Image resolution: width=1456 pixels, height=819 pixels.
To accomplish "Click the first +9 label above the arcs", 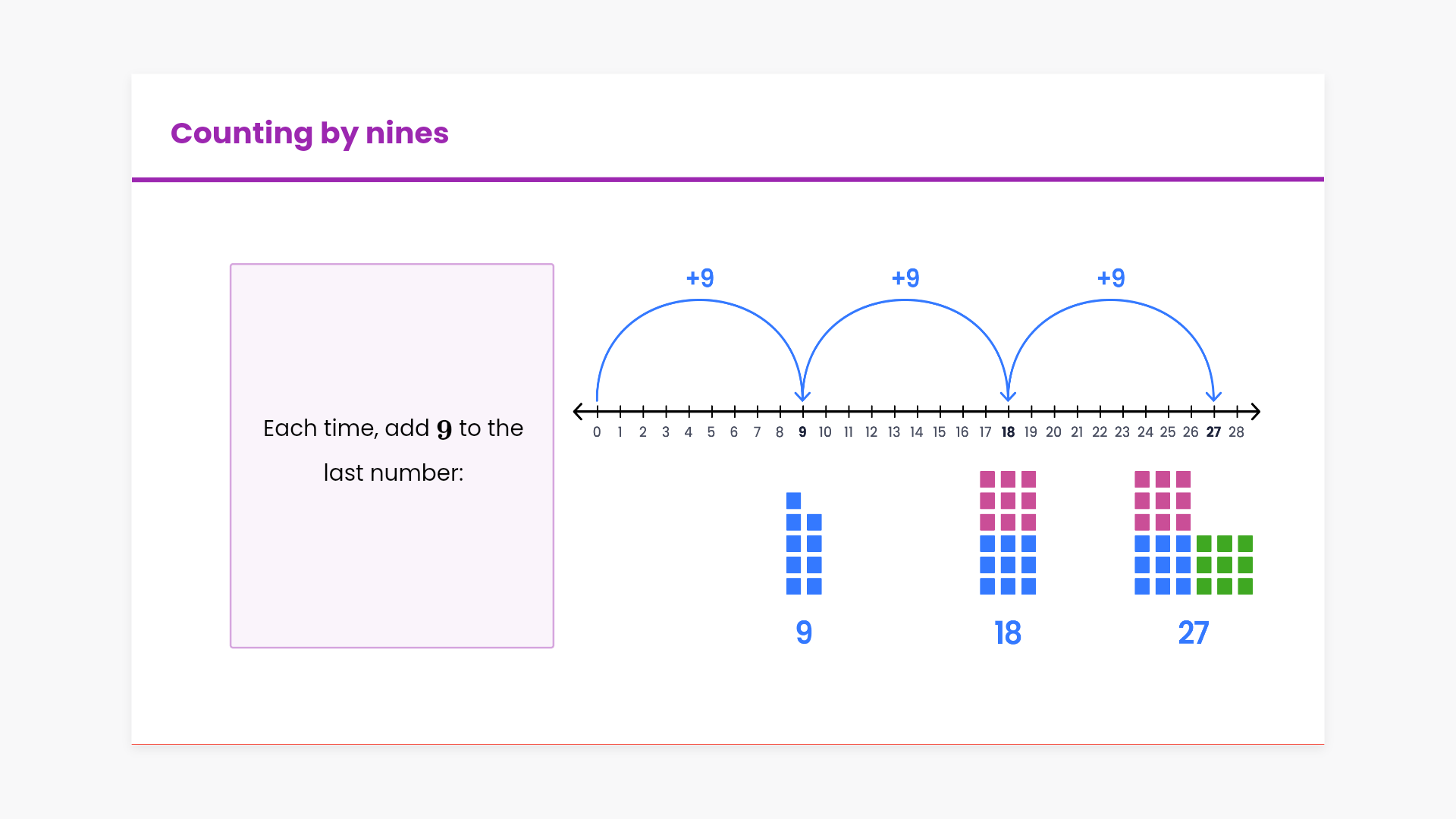I will pyautogui.click(x=700, y=278).
